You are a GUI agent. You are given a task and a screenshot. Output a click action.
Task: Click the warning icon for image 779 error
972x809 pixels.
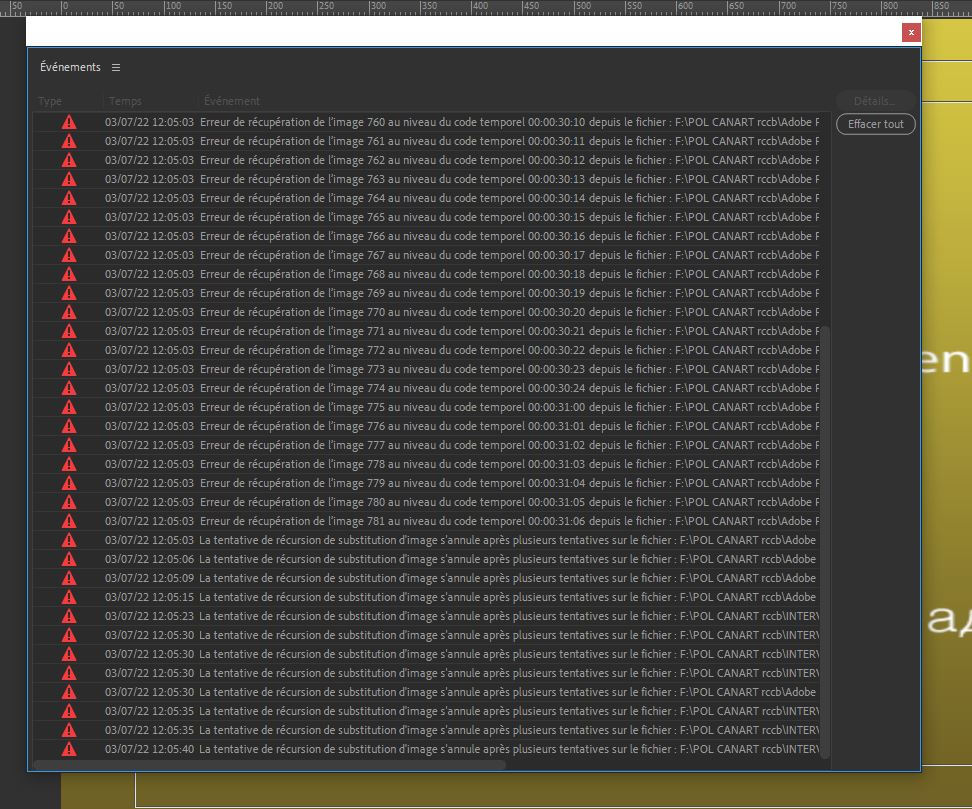coord(69,484)
